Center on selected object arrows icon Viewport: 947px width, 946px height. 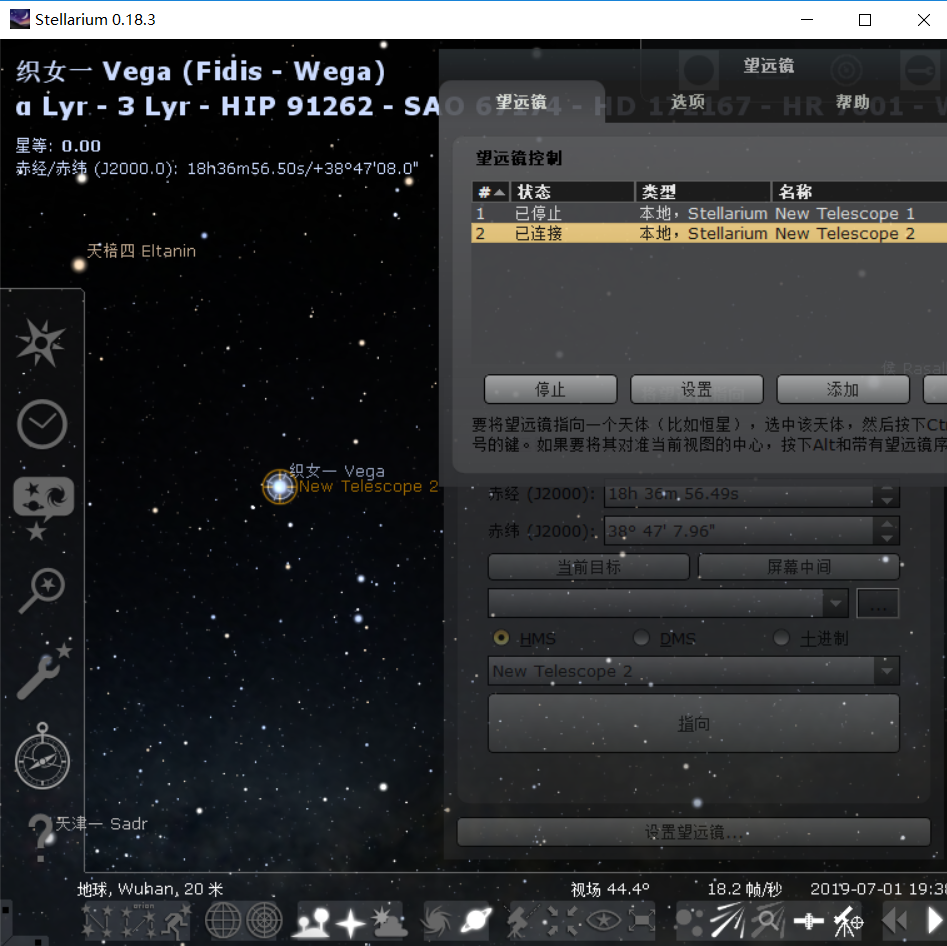pyautogui.click(x=560, y=921)
